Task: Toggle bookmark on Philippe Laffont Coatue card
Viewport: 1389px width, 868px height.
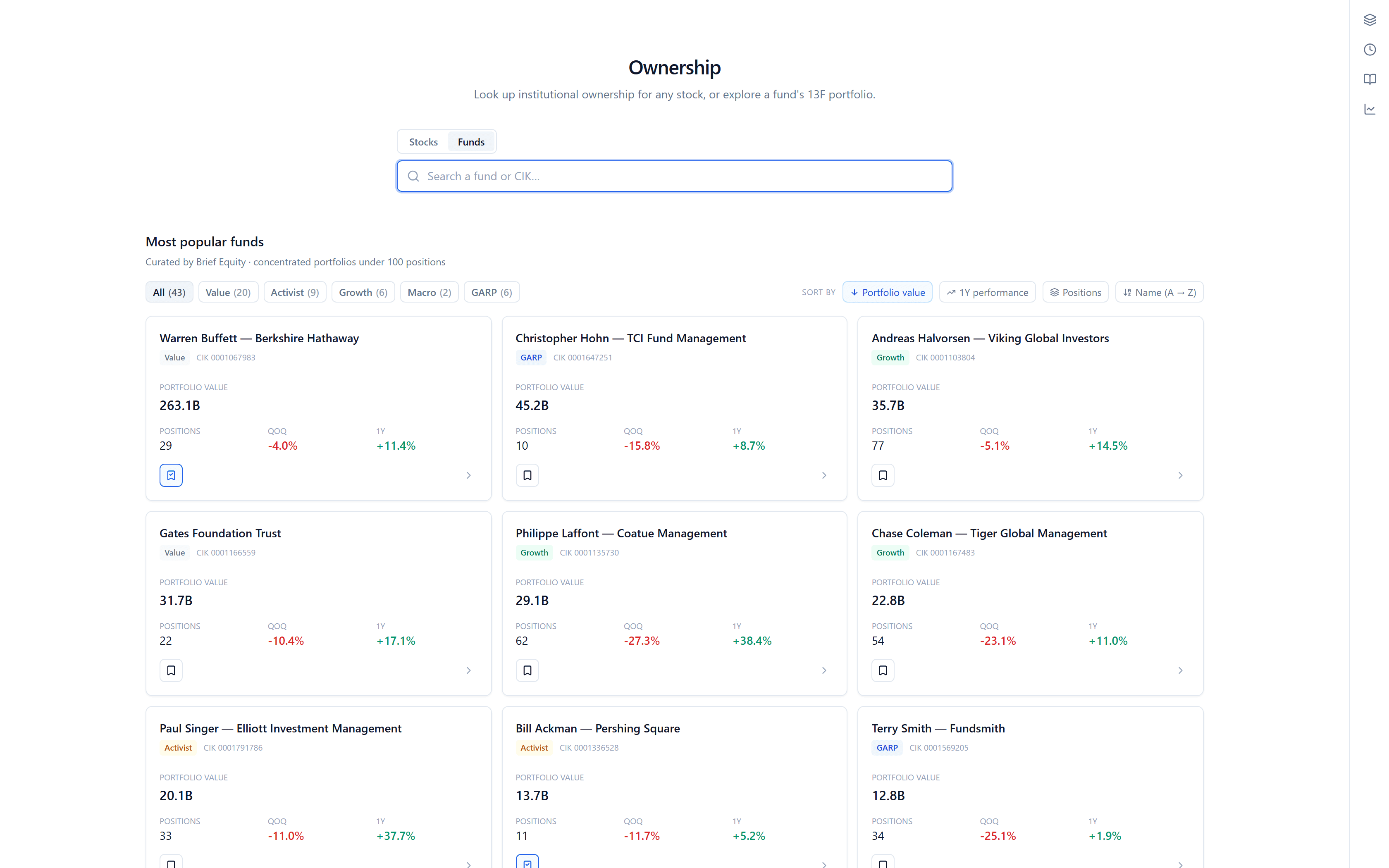Action: tap(527, 670)
